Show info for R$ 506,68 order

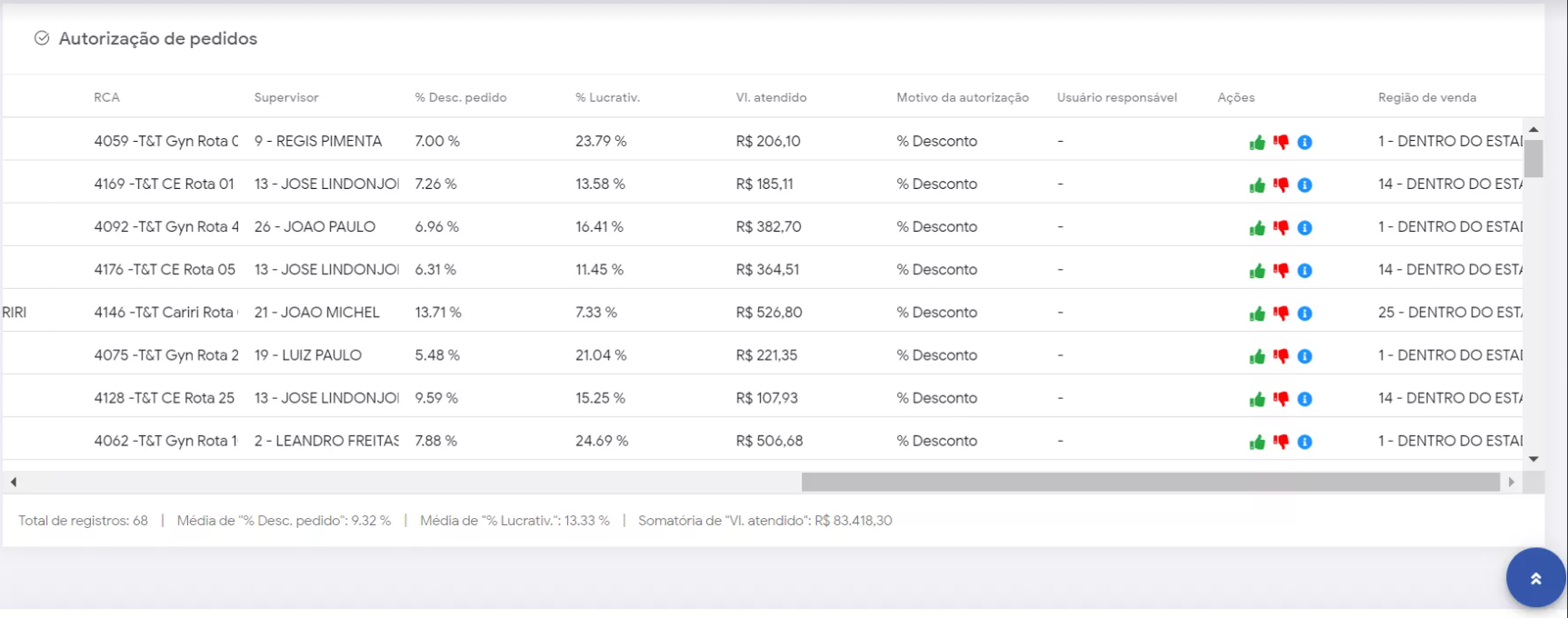coord(1304,442)
